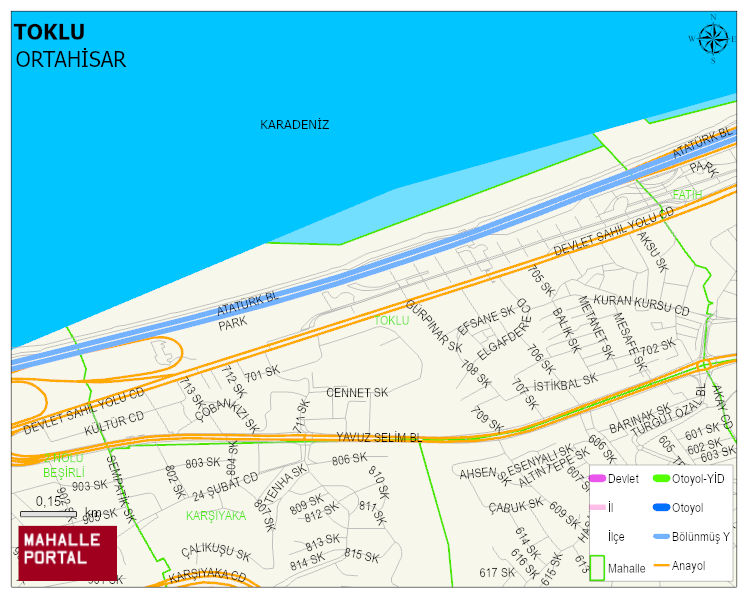Image resolution: width=748 pixels, height=598 pixels.
Task: Click the KARADENİZ sea label
Action: pyautogui.click(x=295, y=125)
